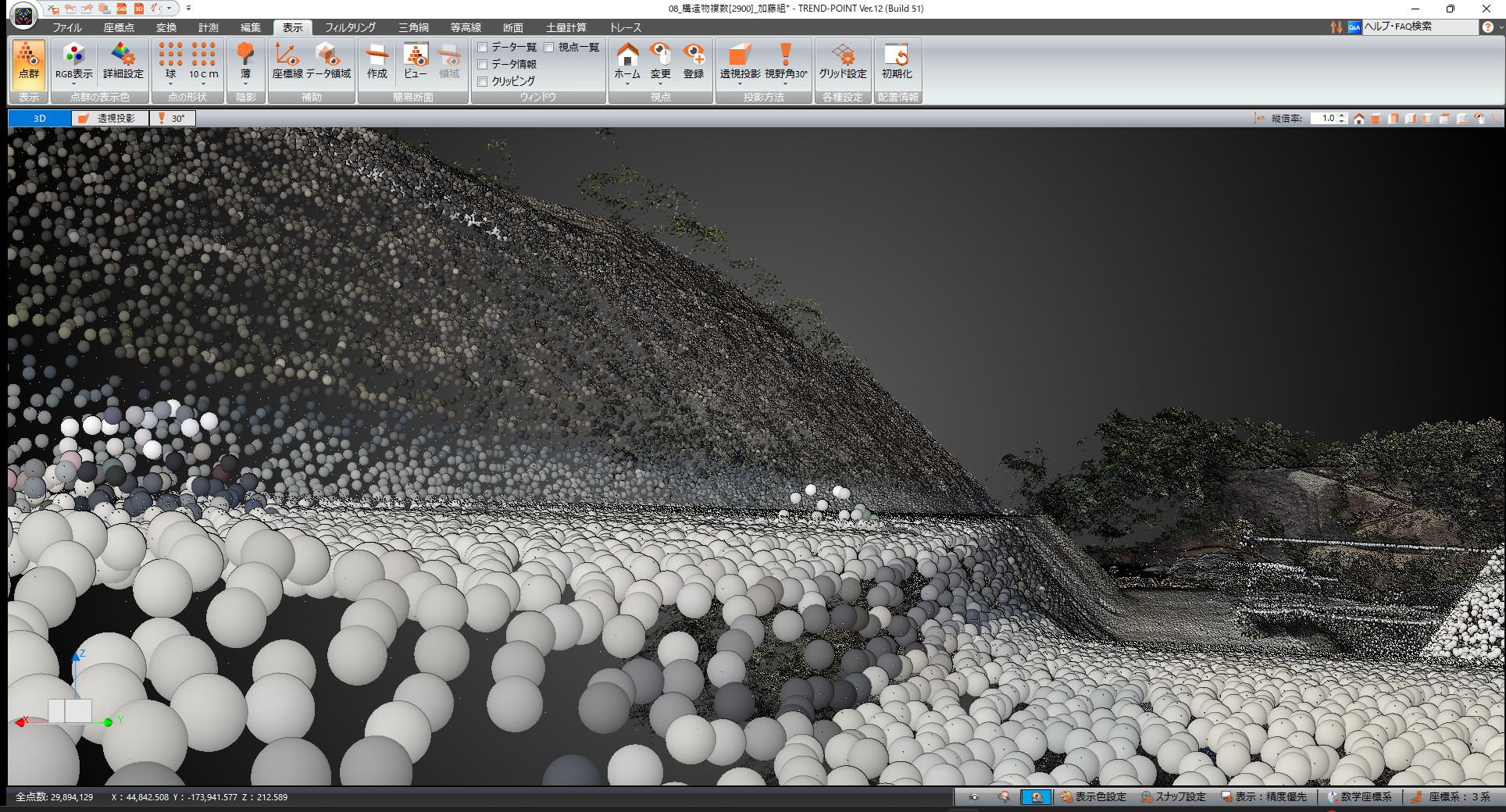Viewport: 1506px width, 812px height.
Task: Enable the データ一覧 checkbox
Action: tap(483, 48)
